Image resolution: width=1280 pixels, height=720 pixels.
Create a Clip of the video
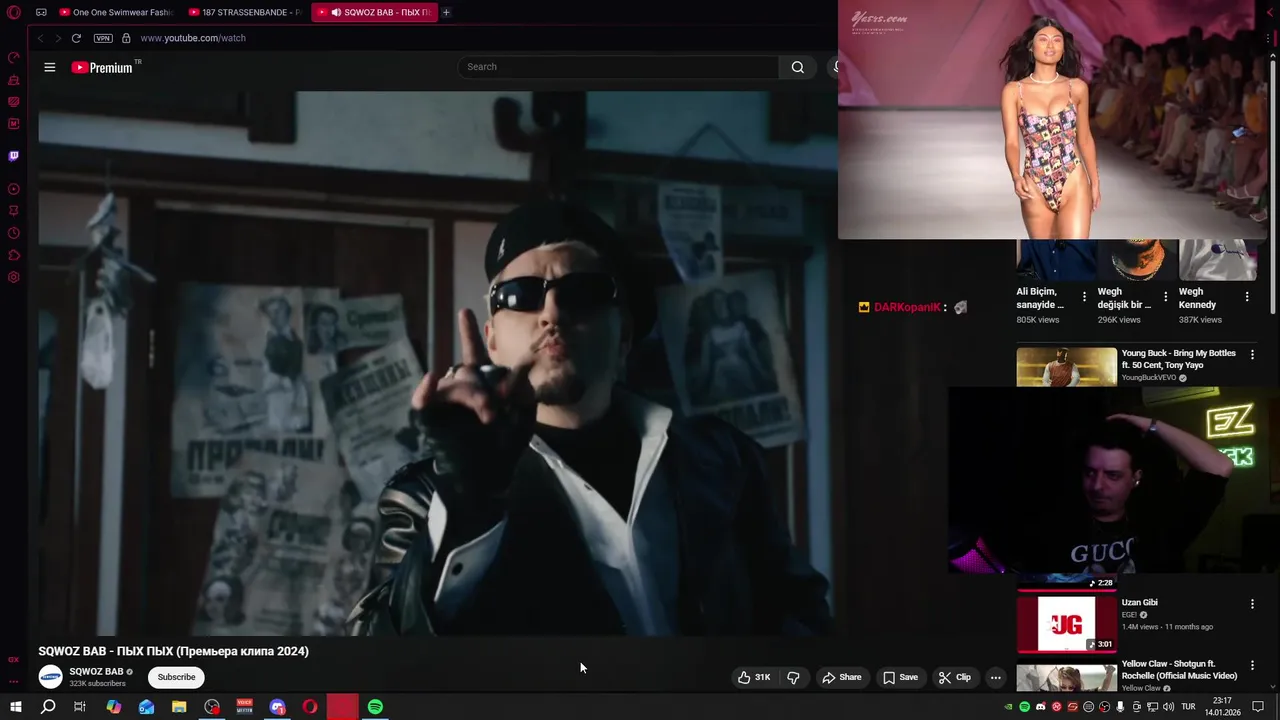tap(954, 677)
